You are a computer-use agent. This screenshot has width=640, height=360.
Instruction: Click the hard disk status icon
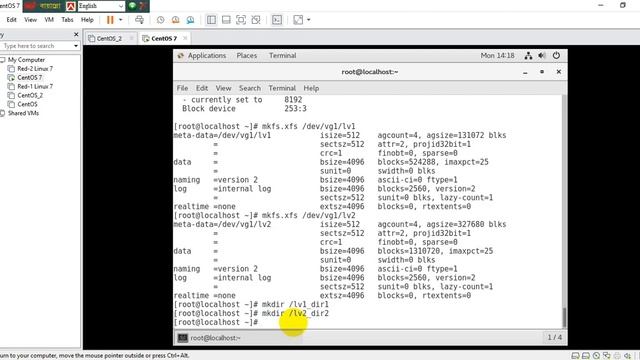(x=576, y=356)
